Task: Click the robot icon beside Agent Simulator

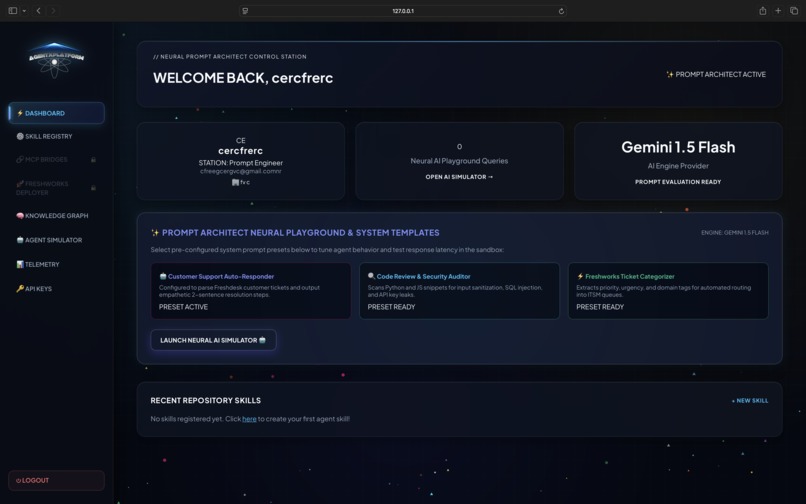Action: 20,240
